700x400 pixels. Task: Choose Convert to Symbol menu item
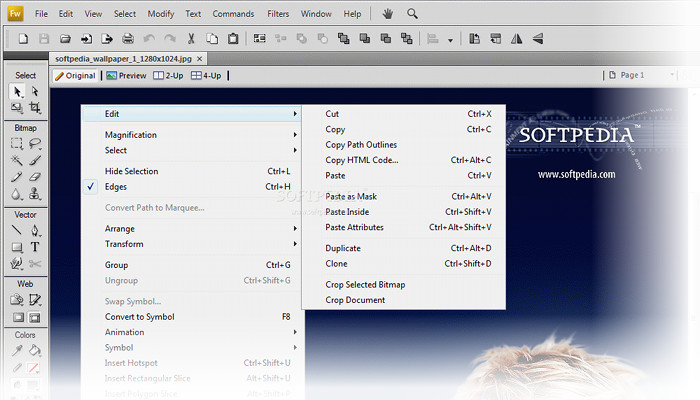tap(193, 317)
